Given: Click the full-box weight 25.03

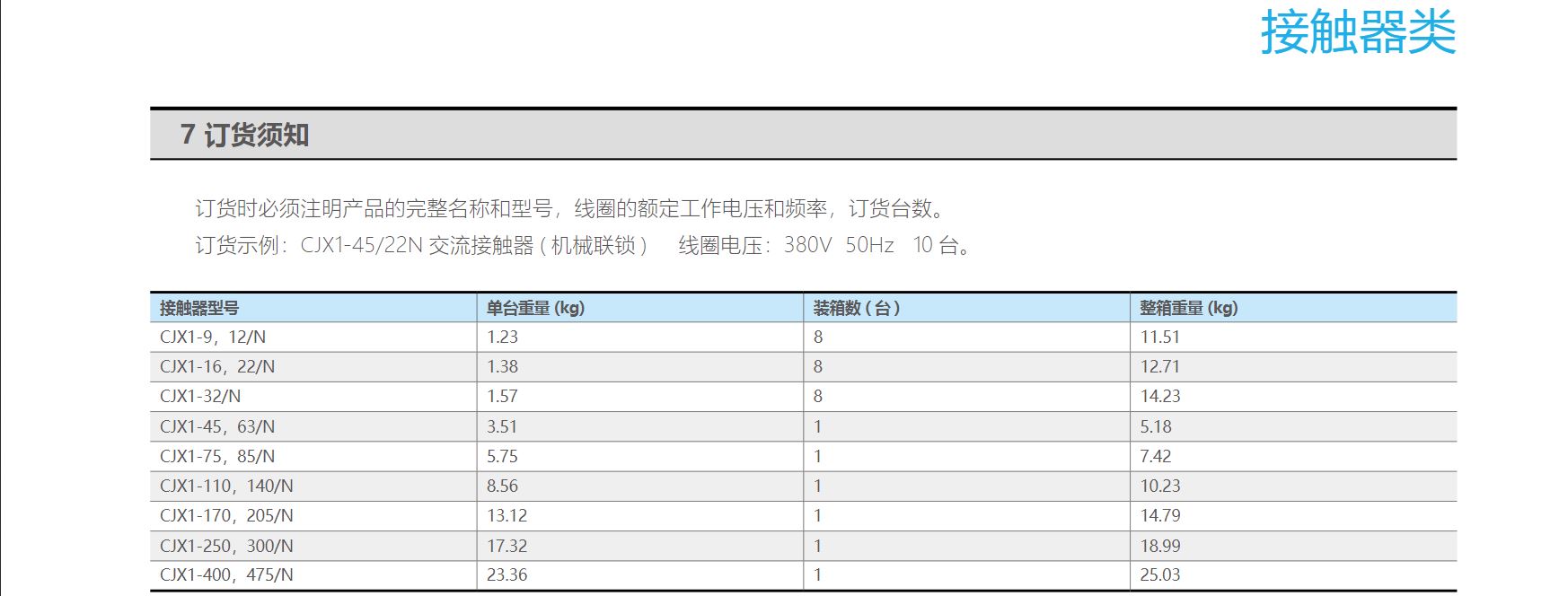Looking at the screenshot, I should [1160, 575].
